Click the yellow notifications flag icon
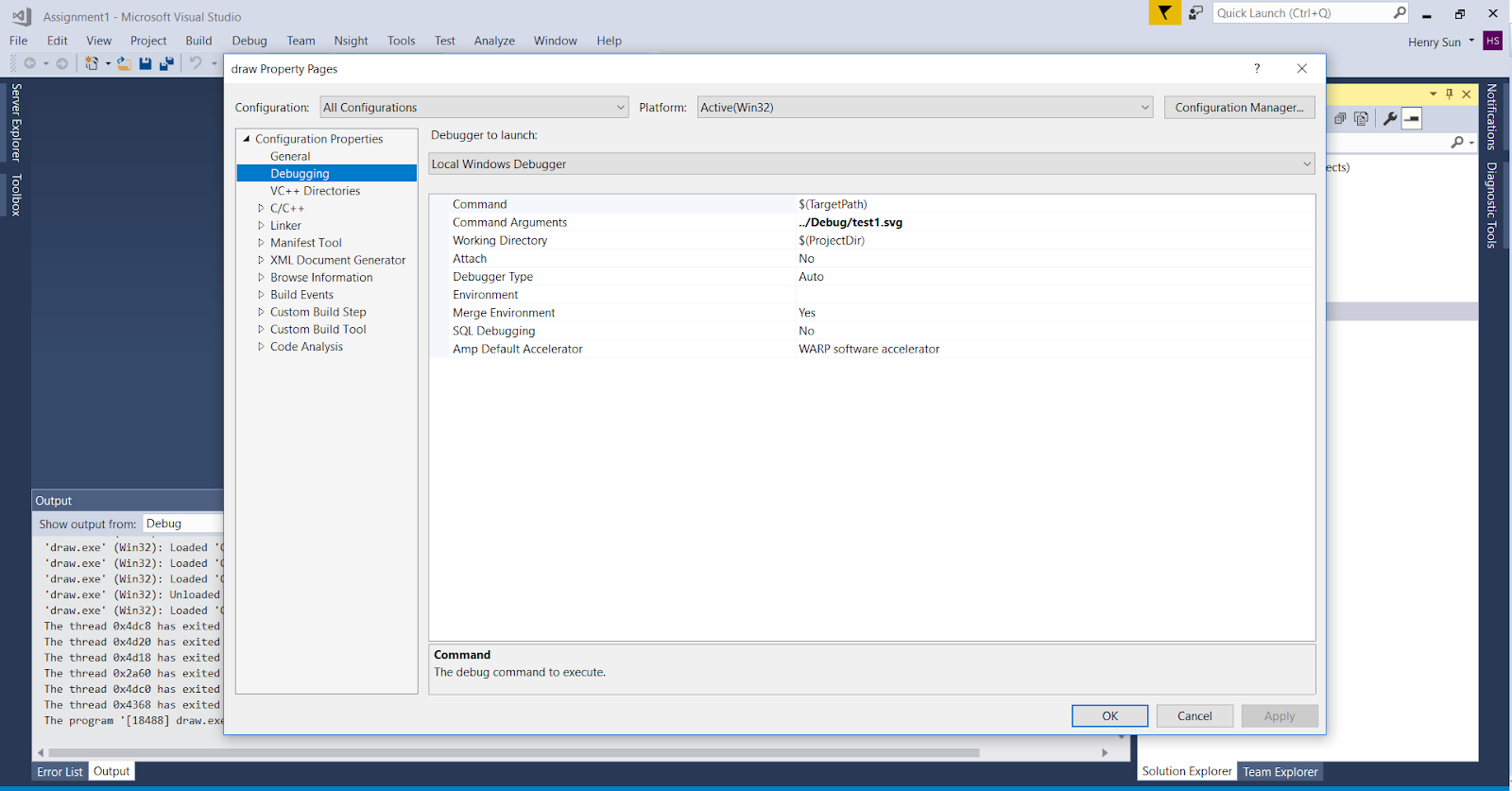Viewport: 1512px width, 791px height. coord(1164,12)
